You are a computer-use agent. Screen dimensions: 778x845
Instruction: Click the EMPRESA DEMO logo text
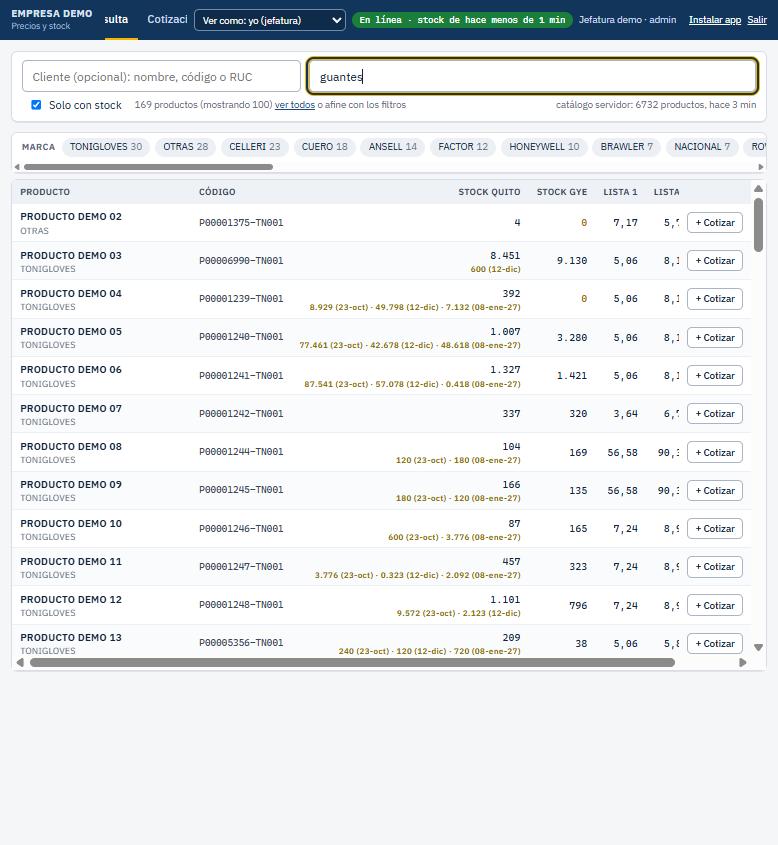(52, 13)
